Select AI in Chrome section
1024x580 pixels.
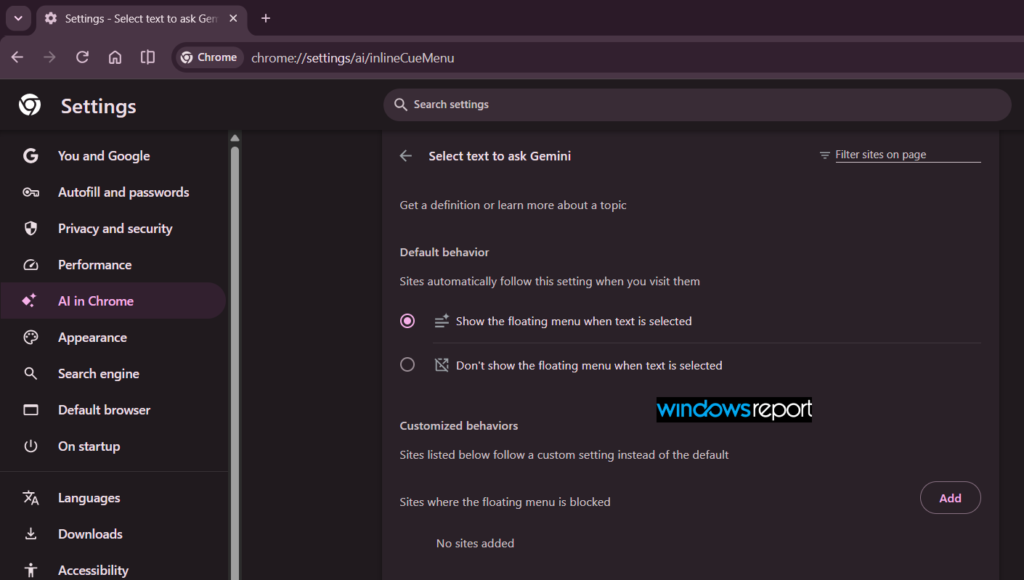point(114,301)
